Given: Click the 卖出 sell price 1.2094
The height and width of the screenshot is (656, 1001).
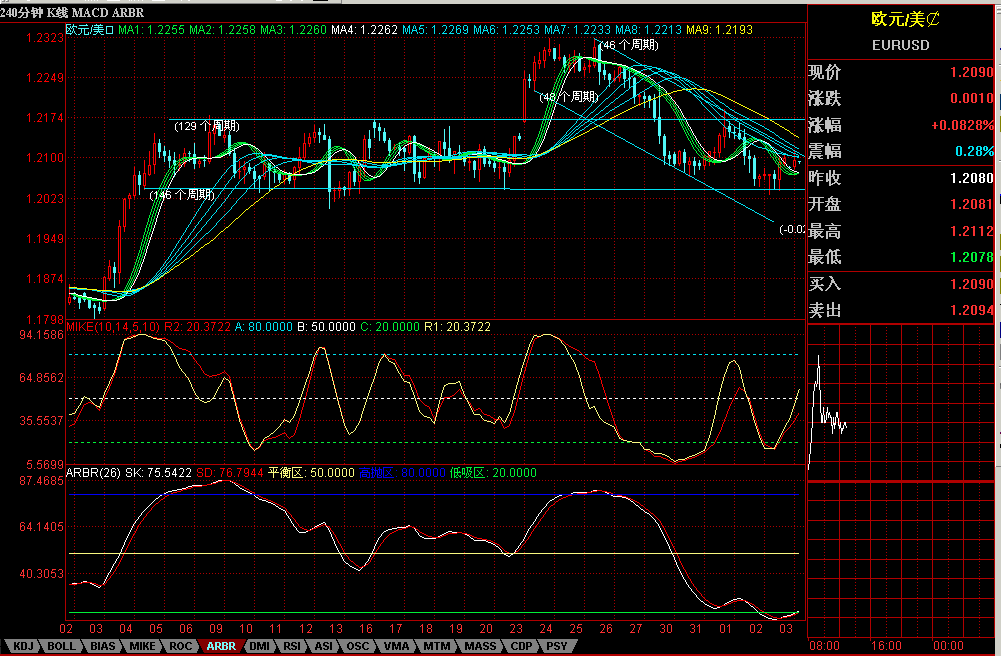Looking at the screenshot, I should [973, 311].
